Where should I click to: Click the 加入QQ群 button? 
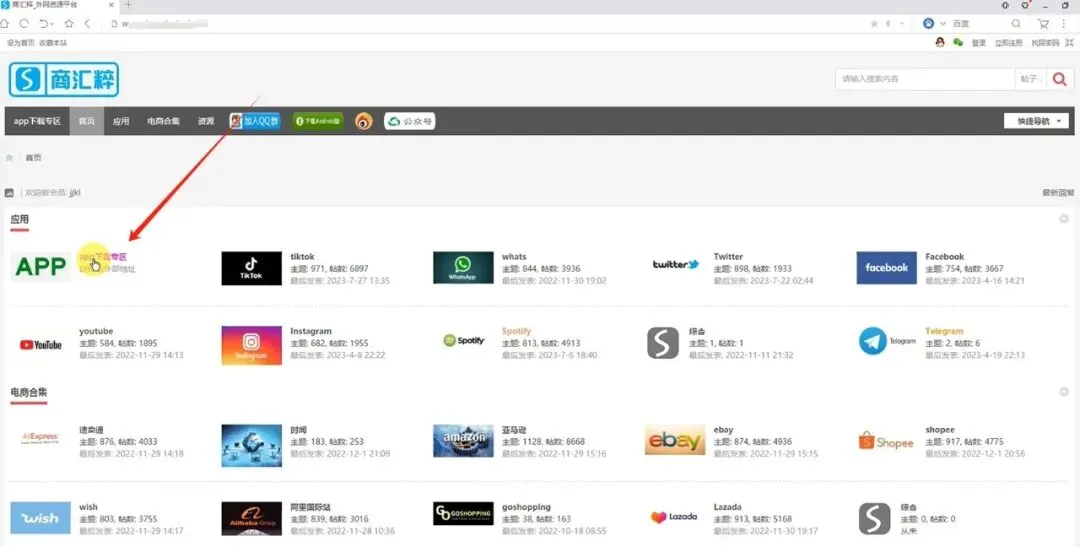[x=255, y=121]
